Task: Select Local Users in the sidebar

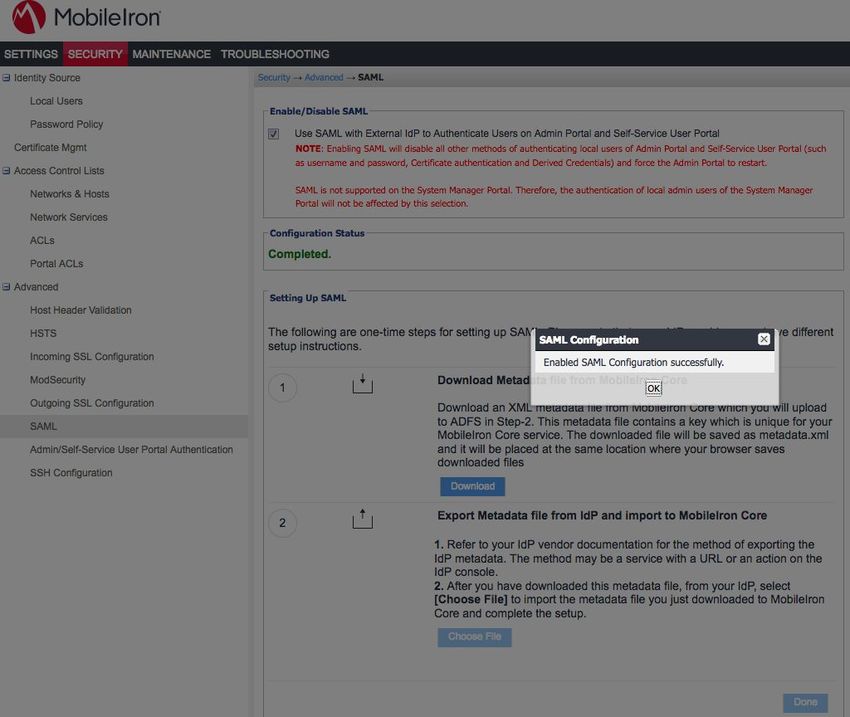Action: pyautogui.click(x=56, y=101)
